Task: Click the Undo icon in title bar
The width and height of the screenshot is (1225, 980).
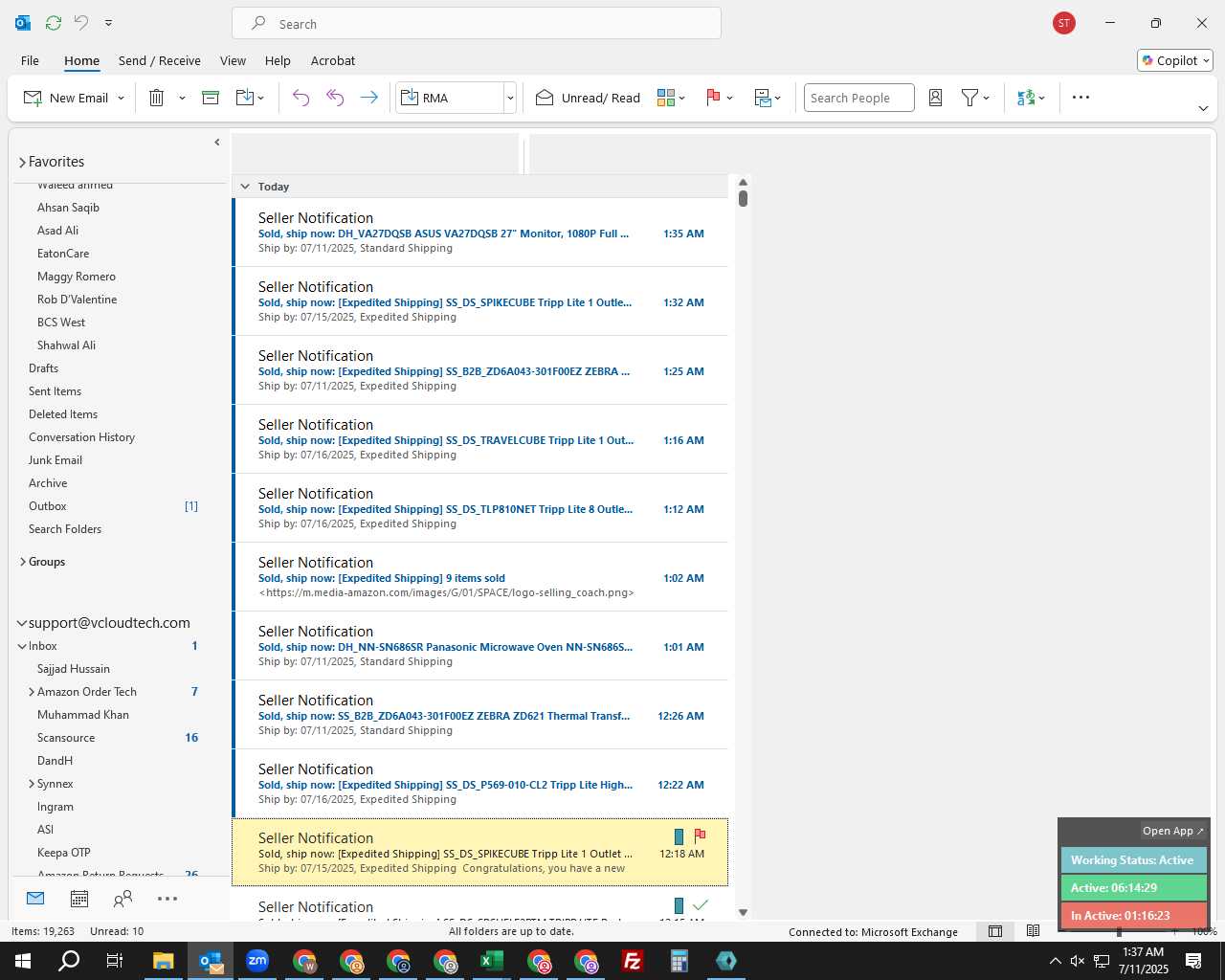Action: (x=81, y=22)
